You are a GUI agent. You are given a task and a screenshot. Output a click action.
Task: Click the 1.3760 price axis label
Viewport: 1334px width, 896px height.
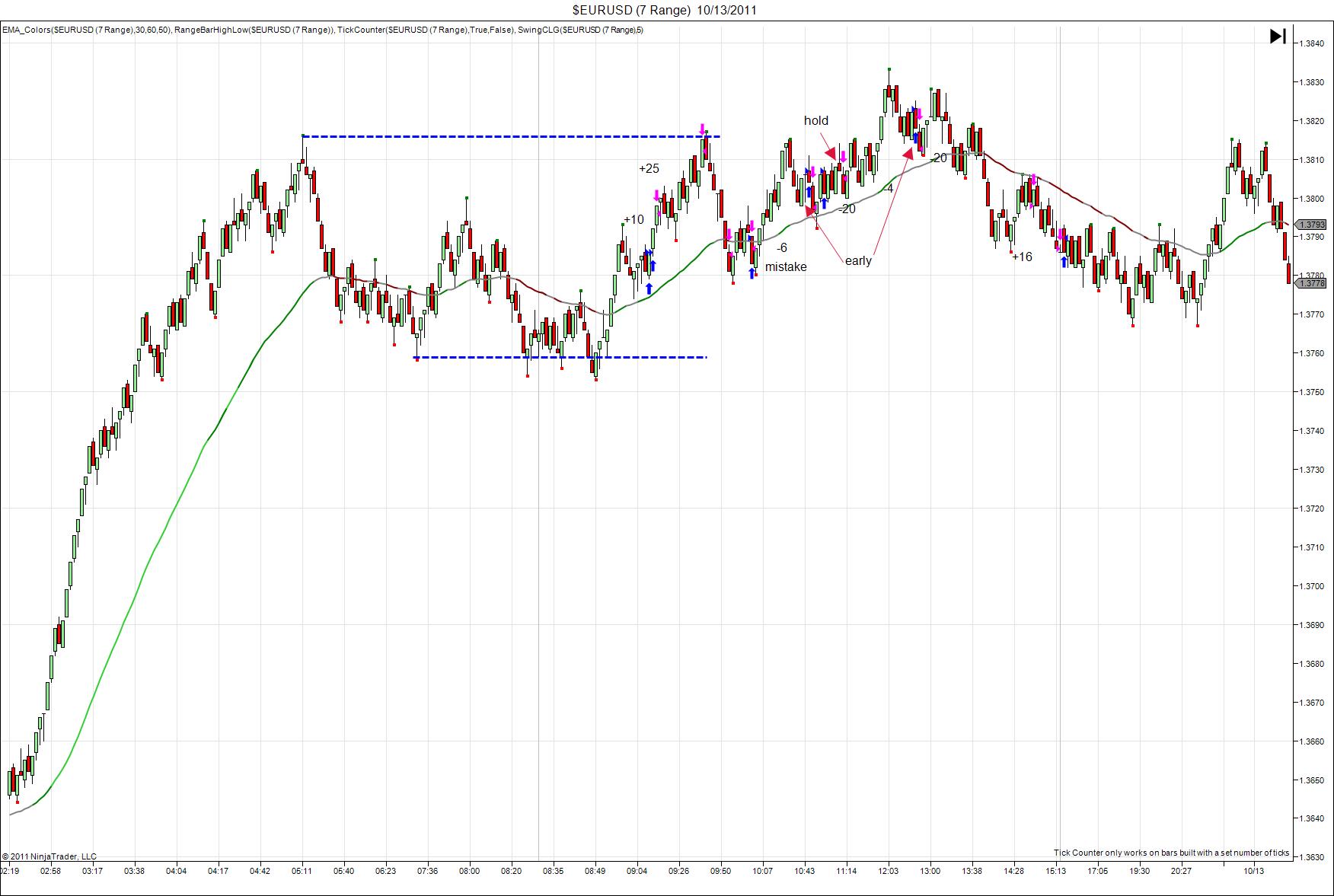pos(1313,353)
